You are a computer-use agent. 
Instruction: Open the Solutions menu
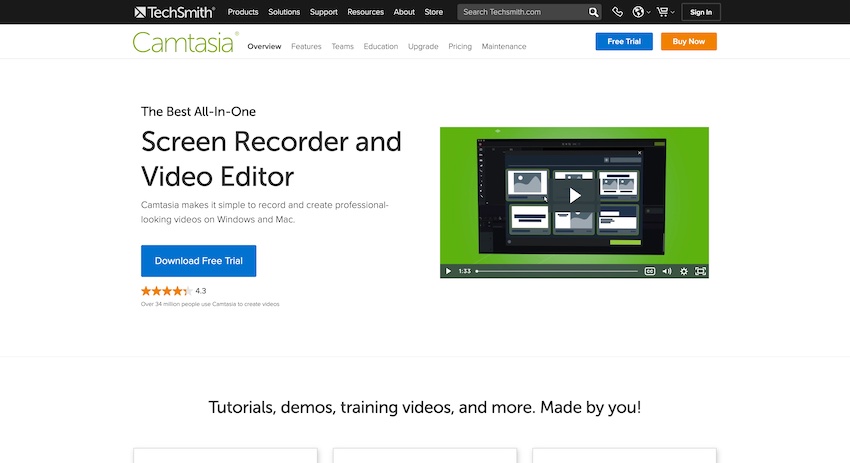pyautogui.click(x=284, y=12)
